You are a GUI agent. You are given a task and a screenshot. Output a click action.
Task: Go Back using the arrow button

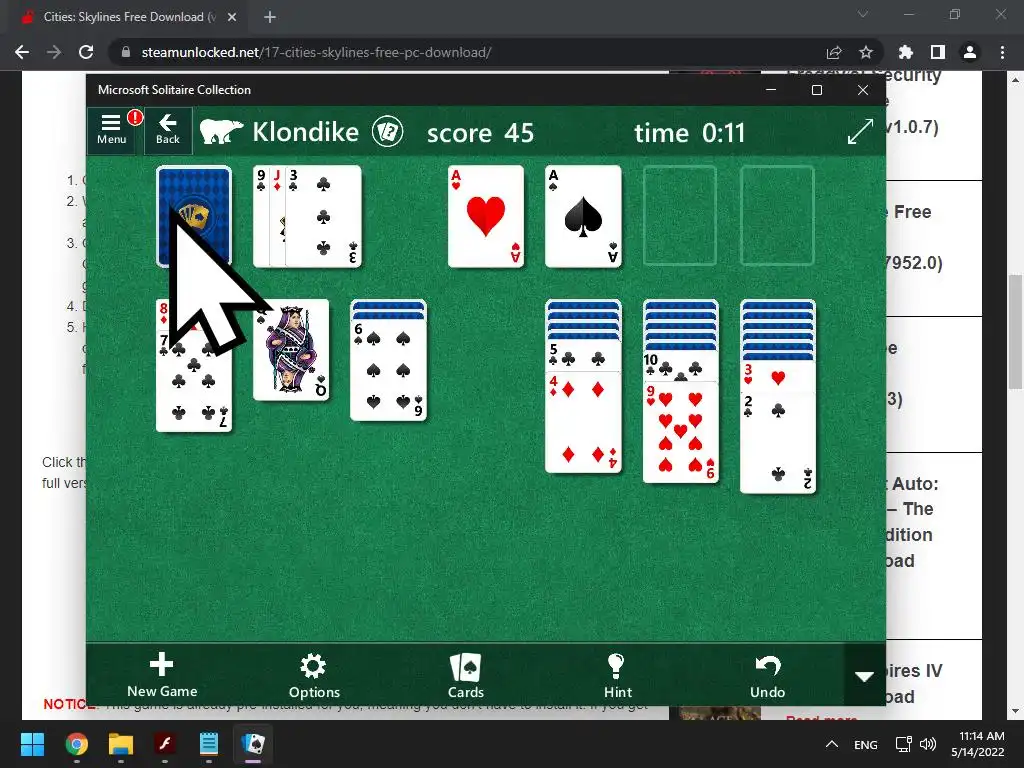[168, 129]
